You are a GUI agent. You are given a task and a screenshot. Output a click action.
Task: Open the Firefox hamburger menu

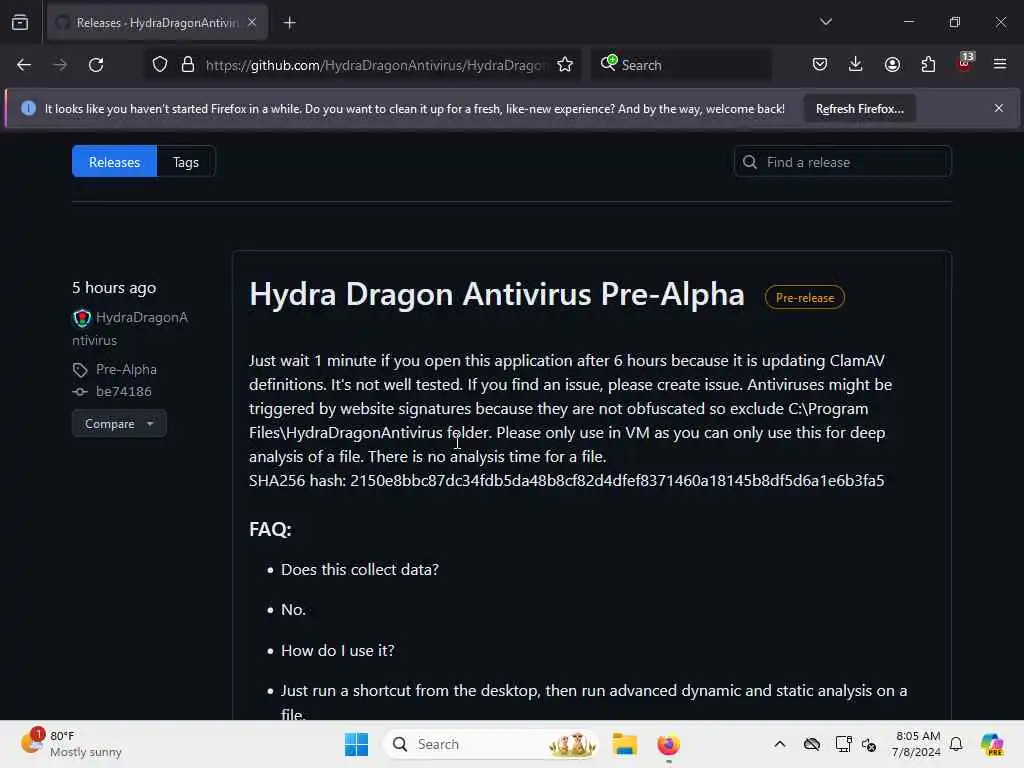point(1000,65)
